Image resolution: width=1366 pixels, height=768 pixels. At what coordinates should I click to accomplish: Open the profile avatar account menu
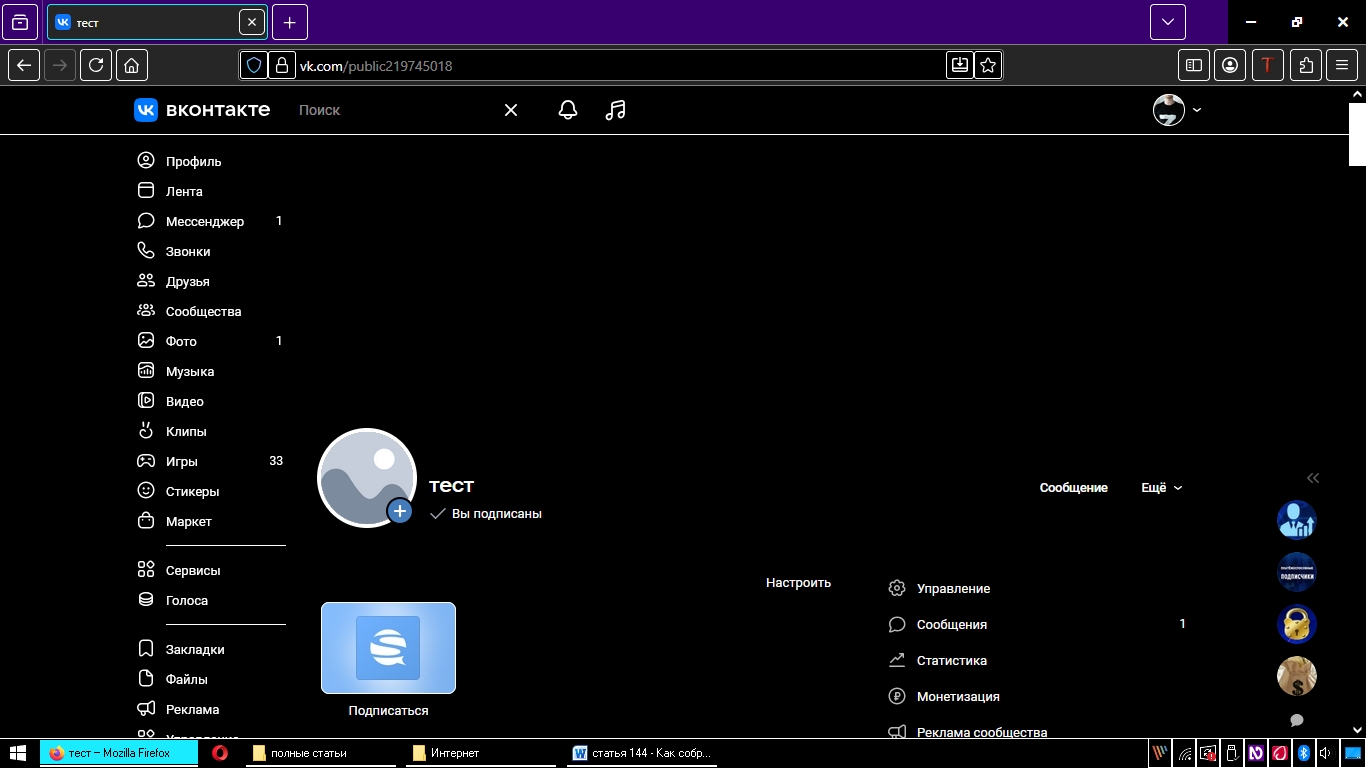(1177, 110)
